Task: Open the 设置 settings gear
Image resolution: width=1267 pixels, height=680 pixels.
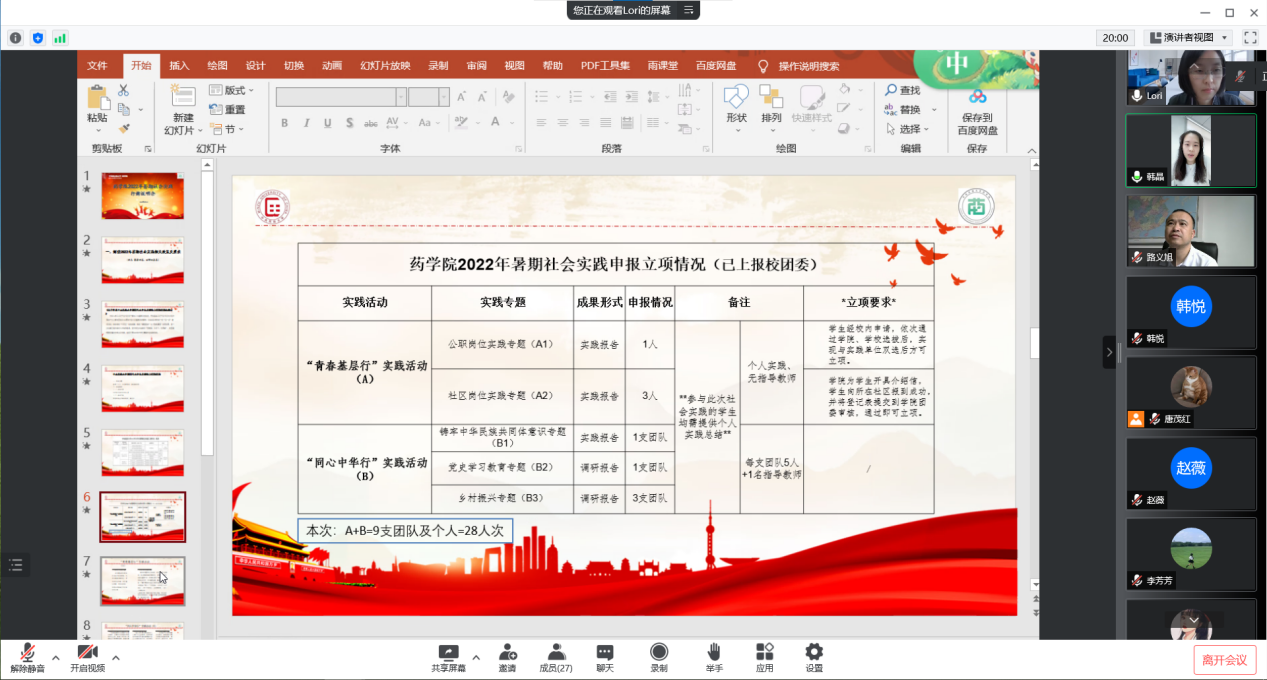Action: (814, 657)
